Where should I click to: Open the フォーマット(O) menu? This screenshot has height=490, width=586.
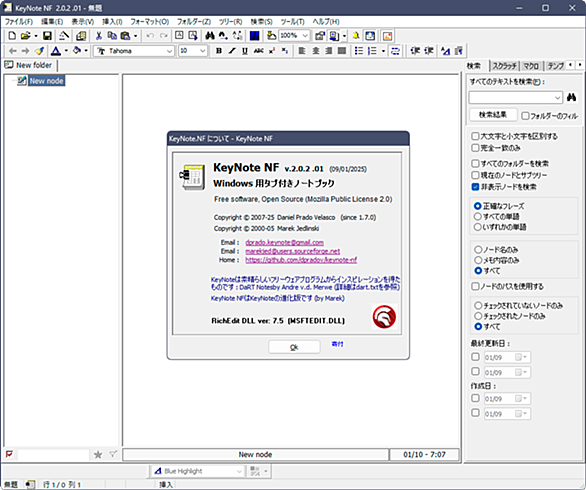tap(149, 22)
